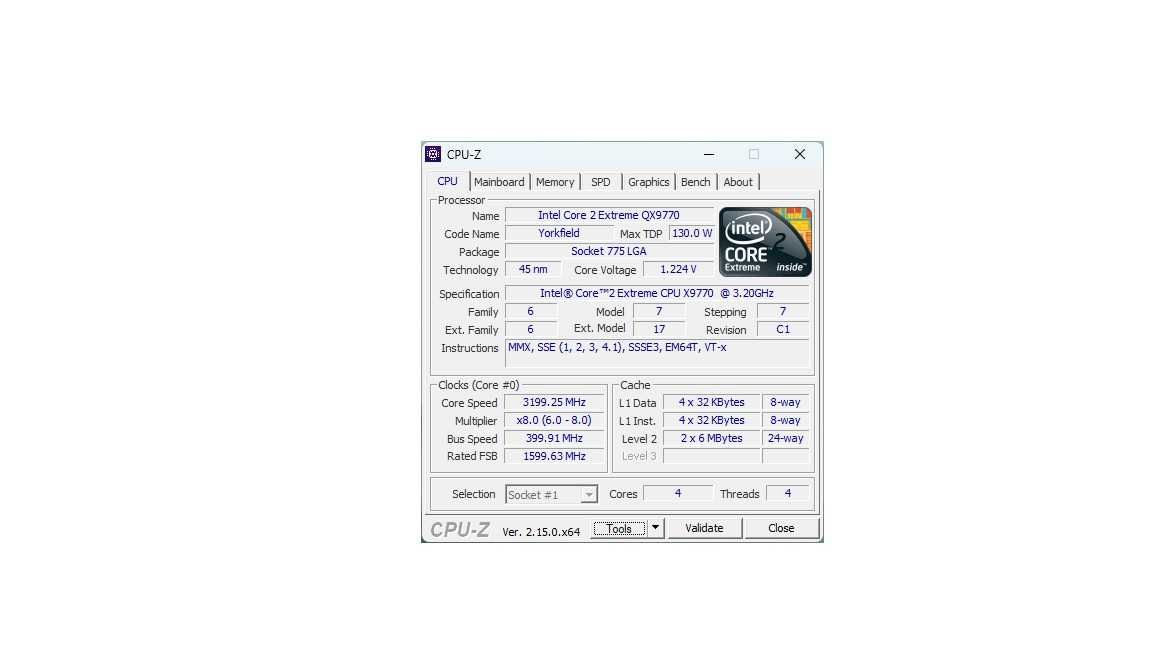Click the Package value Socket 775 LGA
Screen dimensions: 1152x648
click(x=609, y=251)
